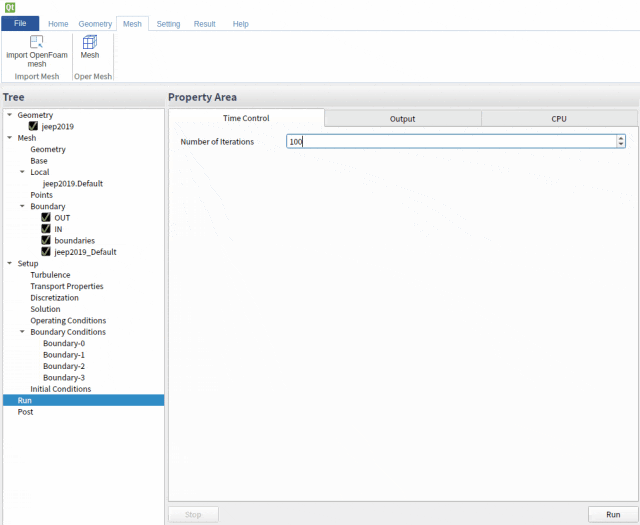Collapse the Local tree node

22,172
